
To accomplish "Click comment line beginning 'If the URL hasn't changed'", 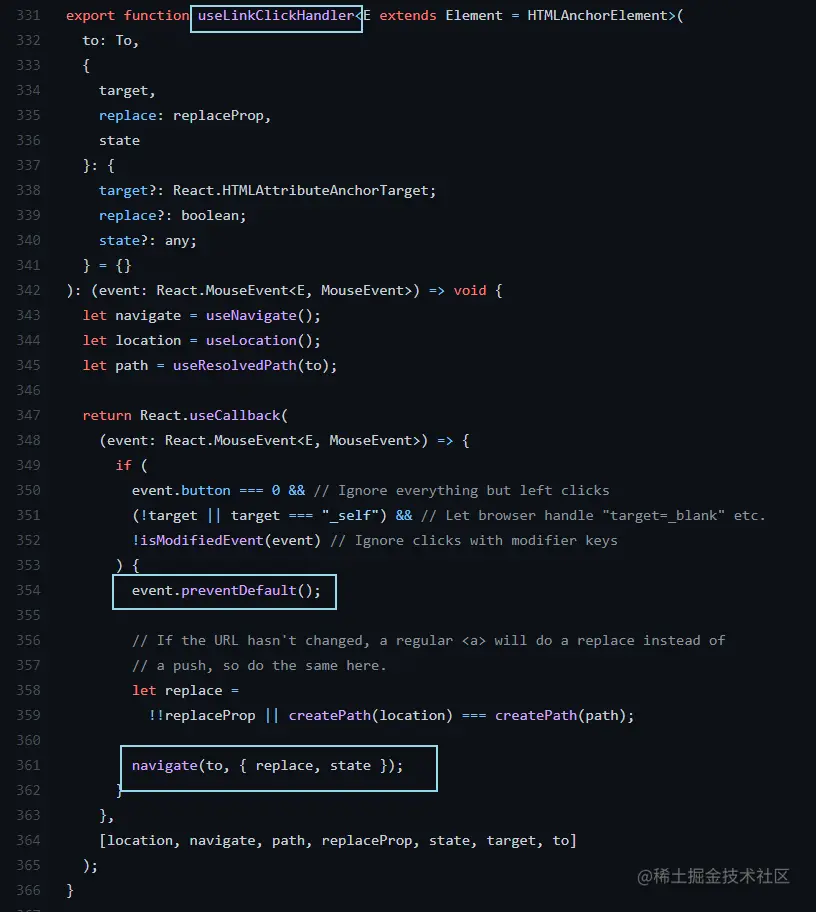I will click(x=429, y=641).
